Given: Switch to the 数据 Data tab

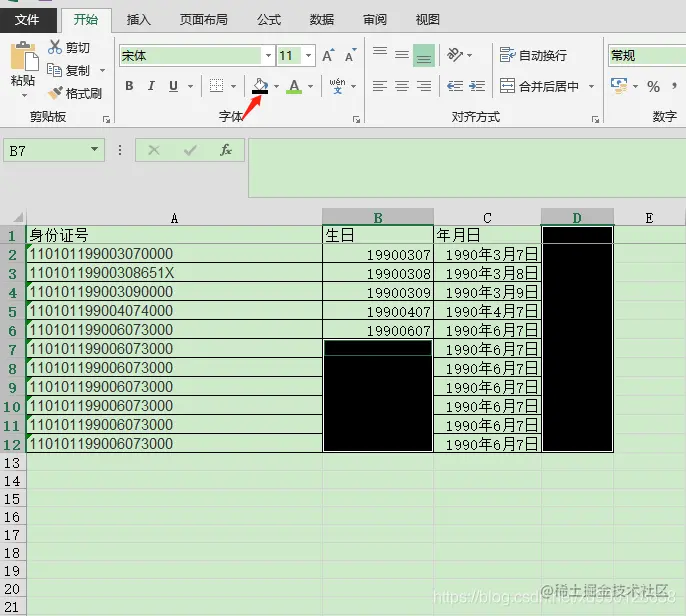Looking at the screenshot, I should coord(322,20).
